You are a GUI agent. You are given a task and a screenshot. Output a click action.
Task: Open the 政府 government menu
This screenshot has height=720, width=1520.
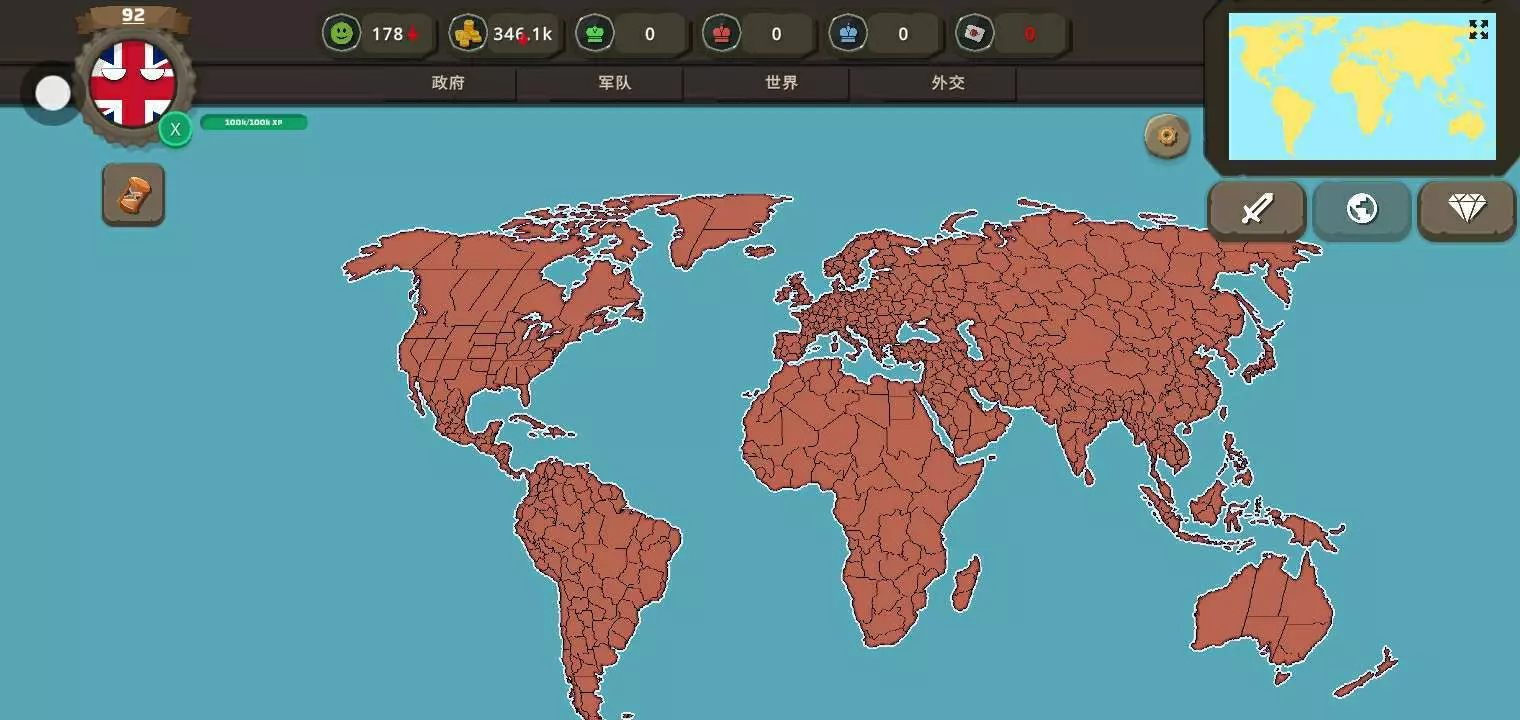(x=448, y=83)
